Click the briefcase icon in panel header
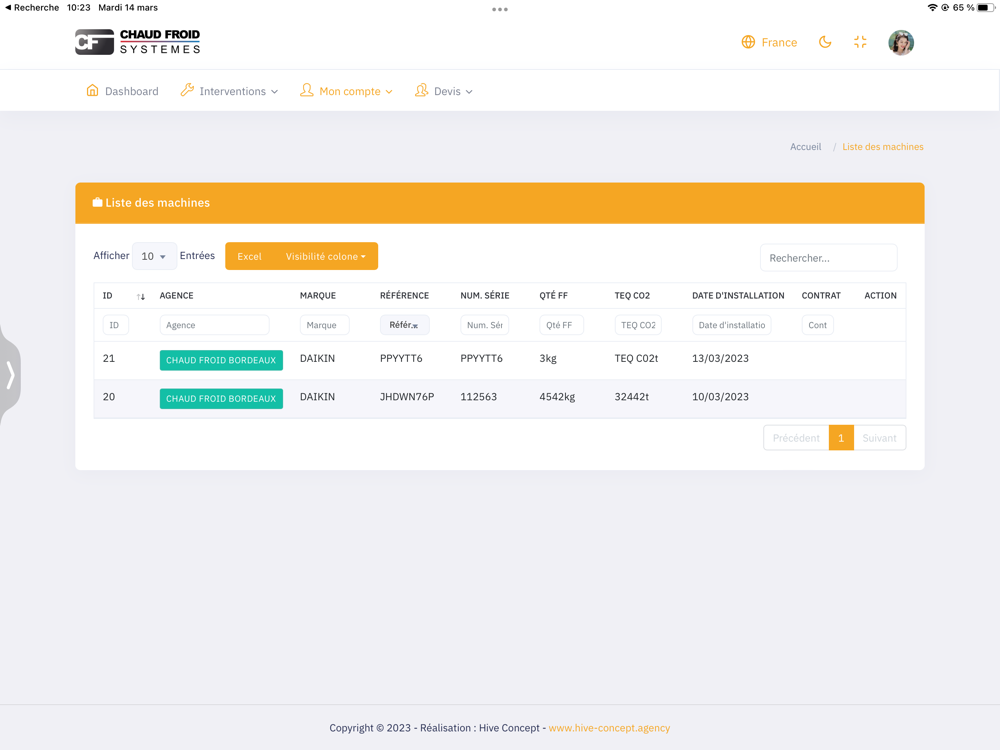Image resolution: width=1000 pixels, height=750 pixels. [x=98, y=202]
